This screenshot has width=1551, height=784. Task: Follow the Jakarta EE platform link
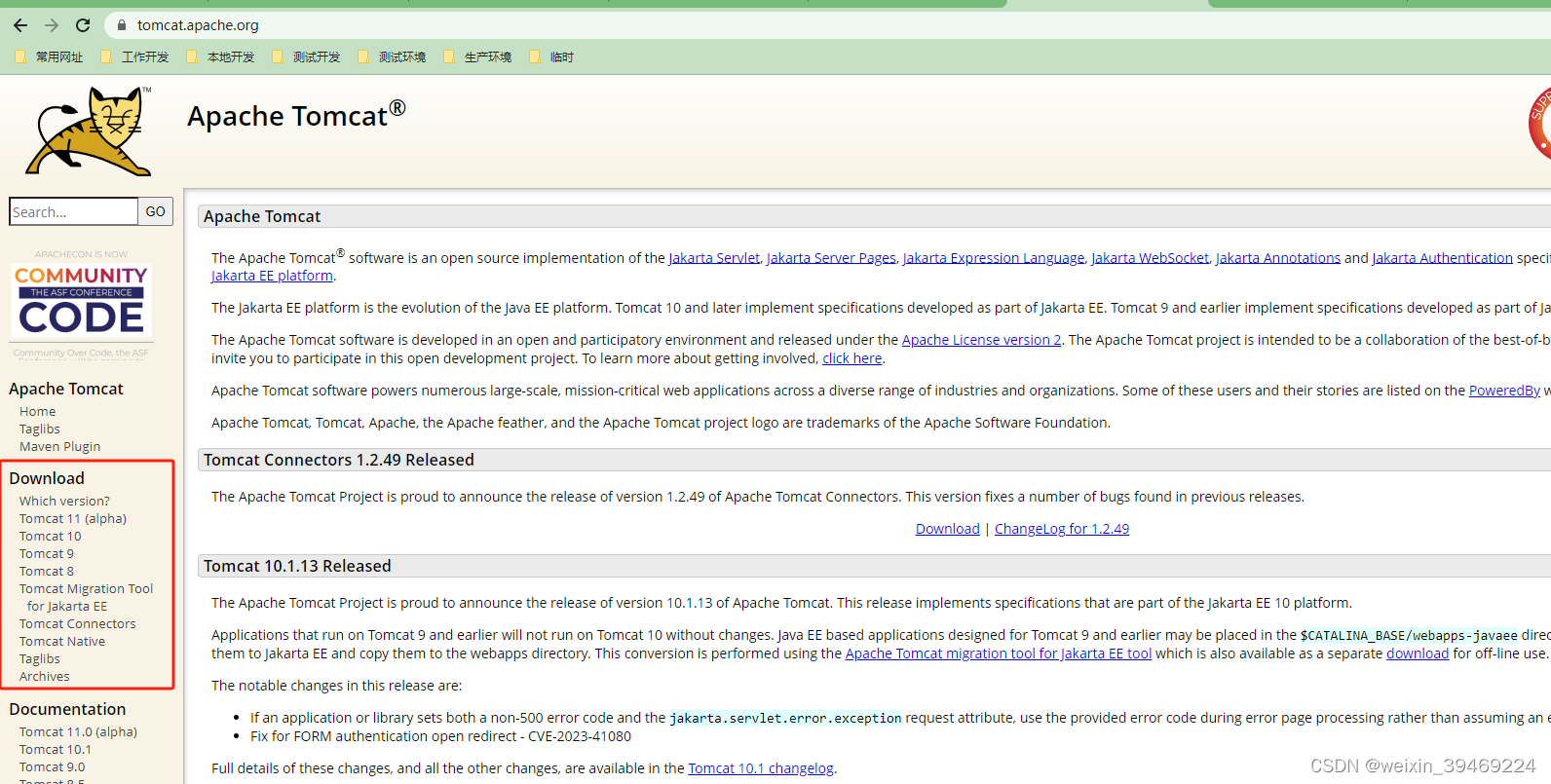[273, 277]
